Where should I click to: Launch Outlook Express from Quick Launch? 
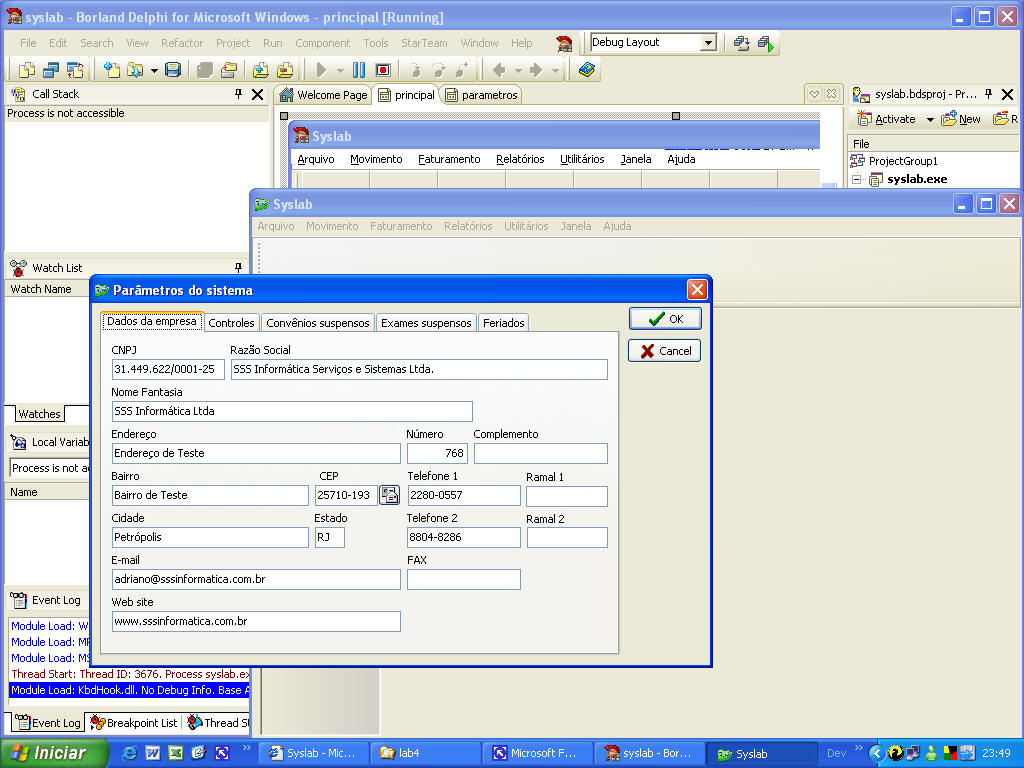pos(199,753)
